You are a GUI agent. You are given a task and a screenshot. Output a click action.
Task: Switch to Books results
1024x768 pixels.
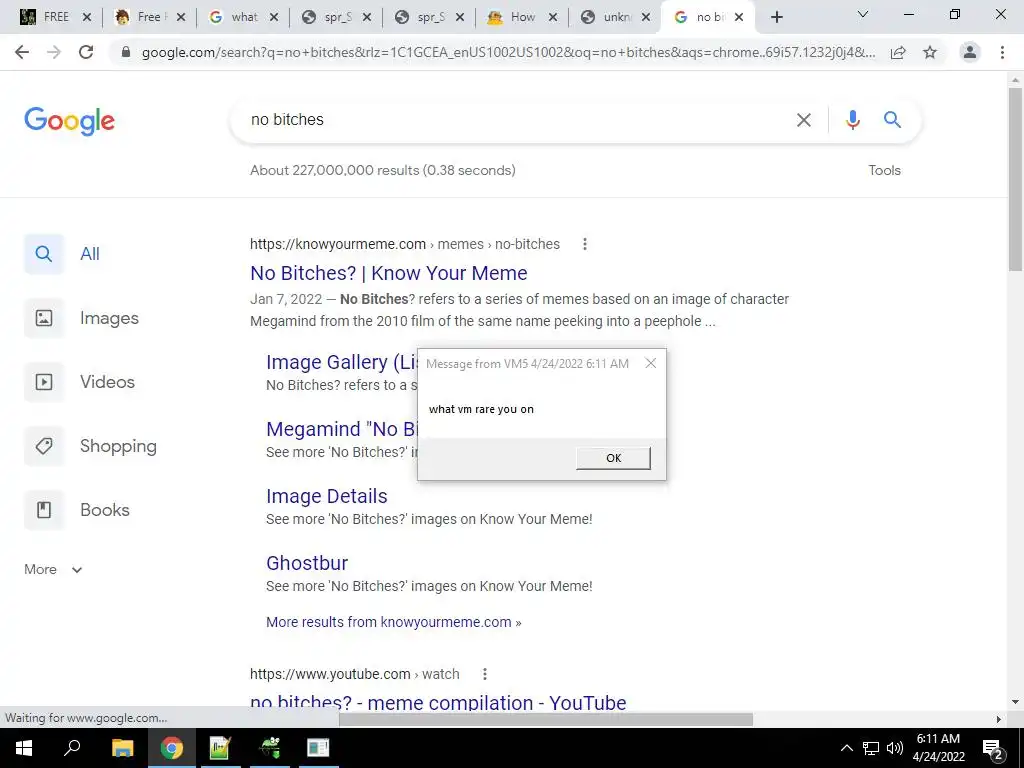point(77,510)
